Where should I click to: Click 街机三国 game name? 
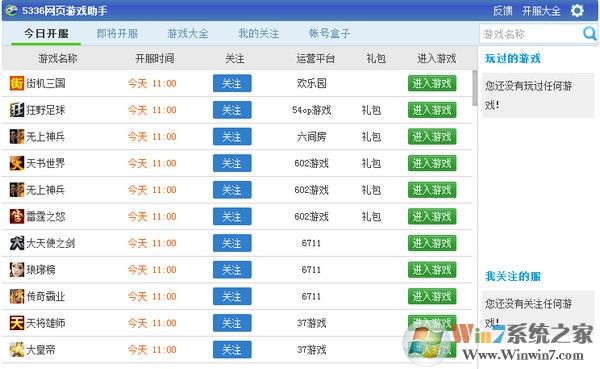46,83
